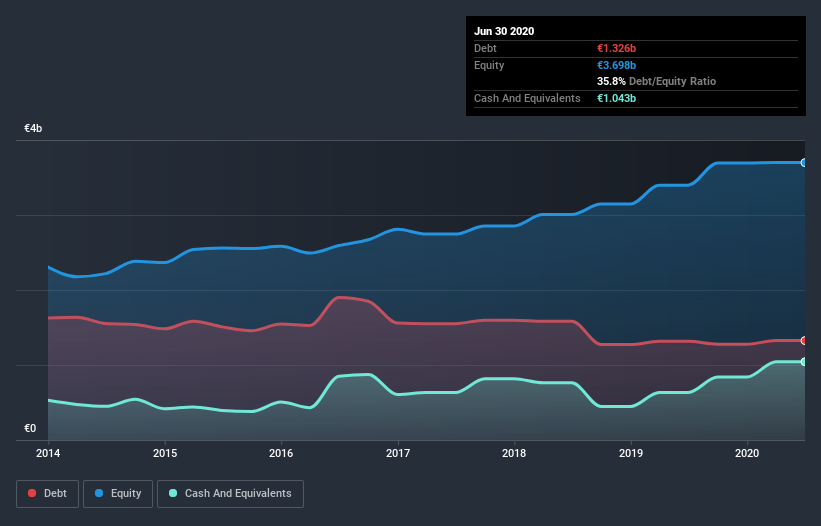
Task: Click the Debt row label in tooltip
Action: point(485,48)
